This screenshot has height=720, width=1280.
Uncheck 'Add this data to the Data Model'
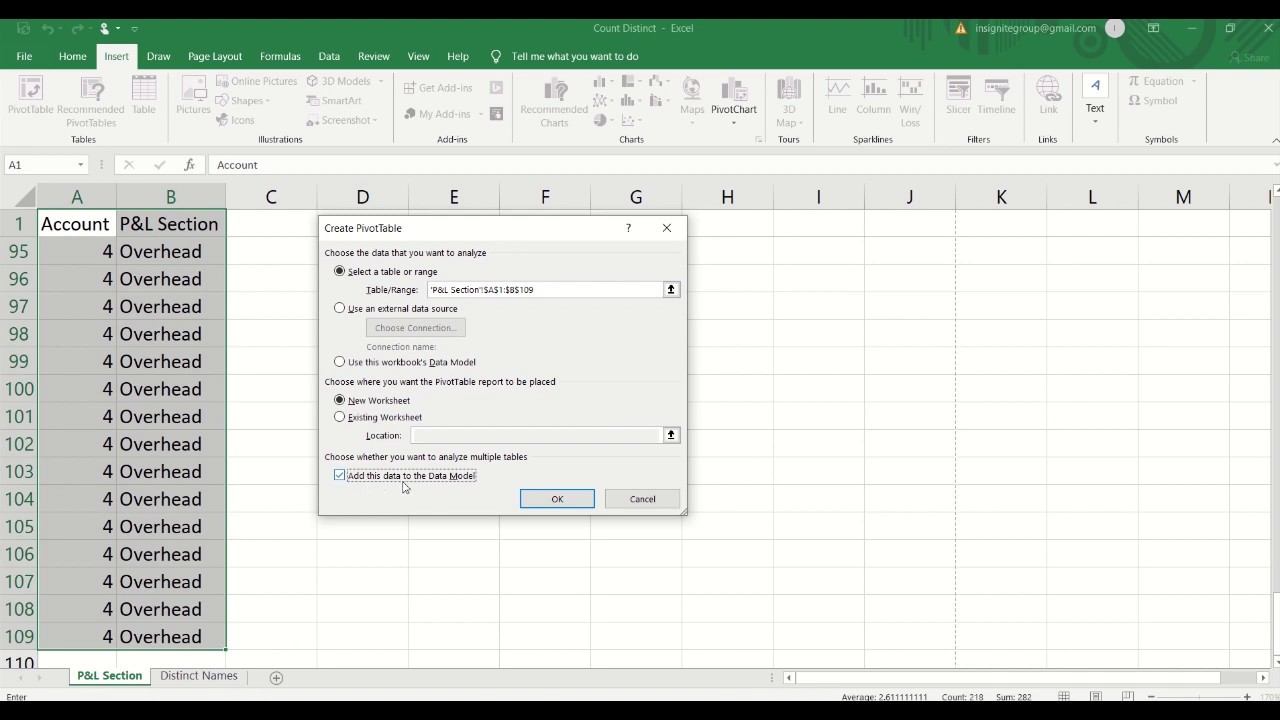(340, 476)
